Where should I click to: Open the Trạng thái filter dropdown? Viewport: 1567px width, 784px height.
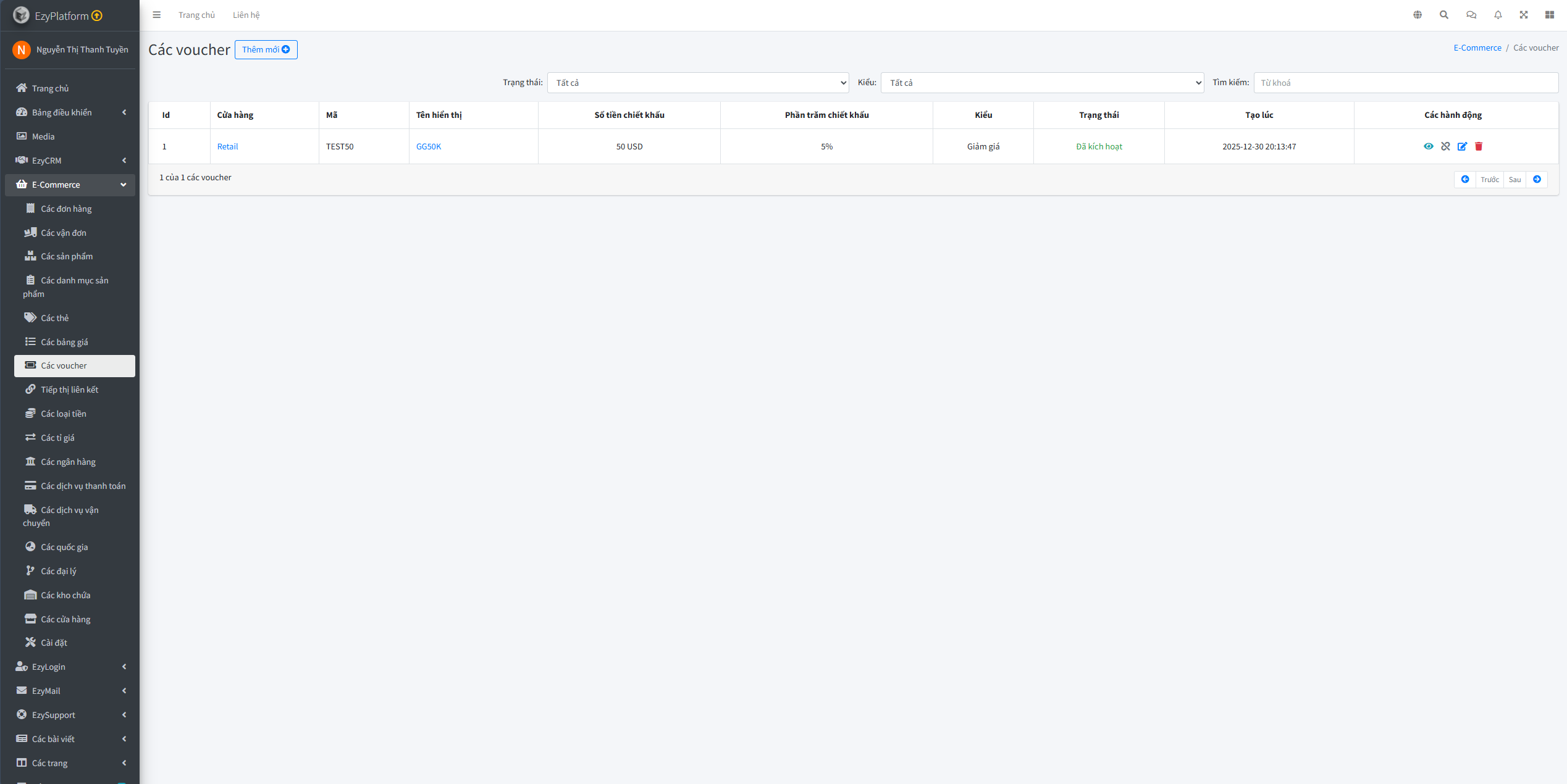(x=697, y=83)
